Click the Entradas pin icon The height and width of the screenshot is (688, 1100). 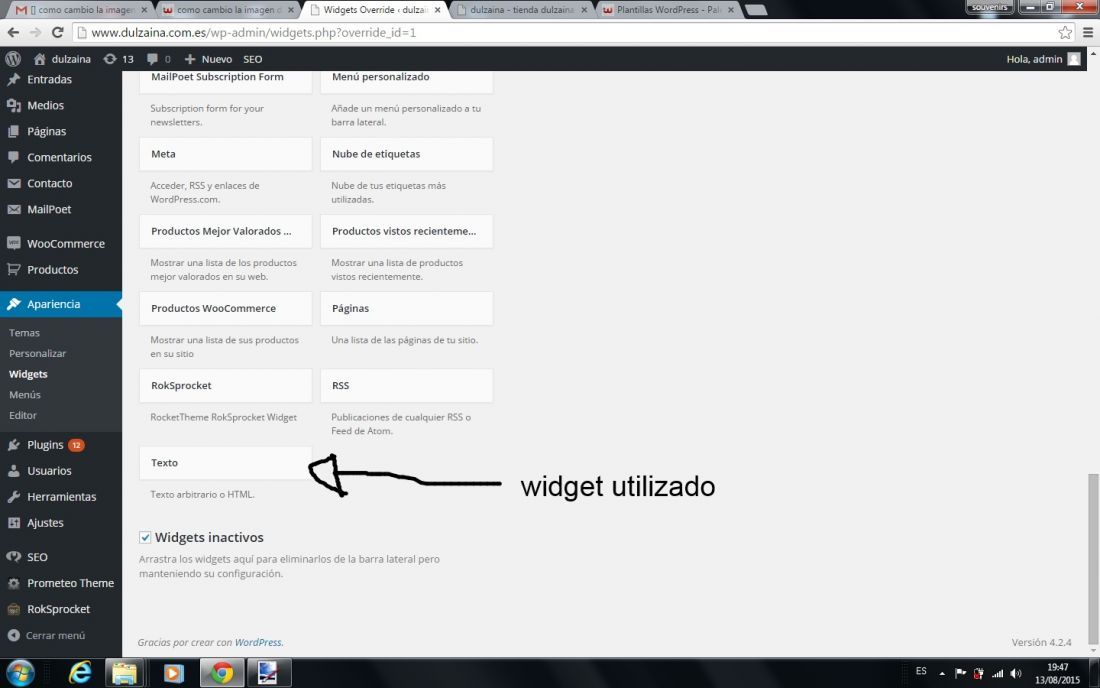[13, 79]
